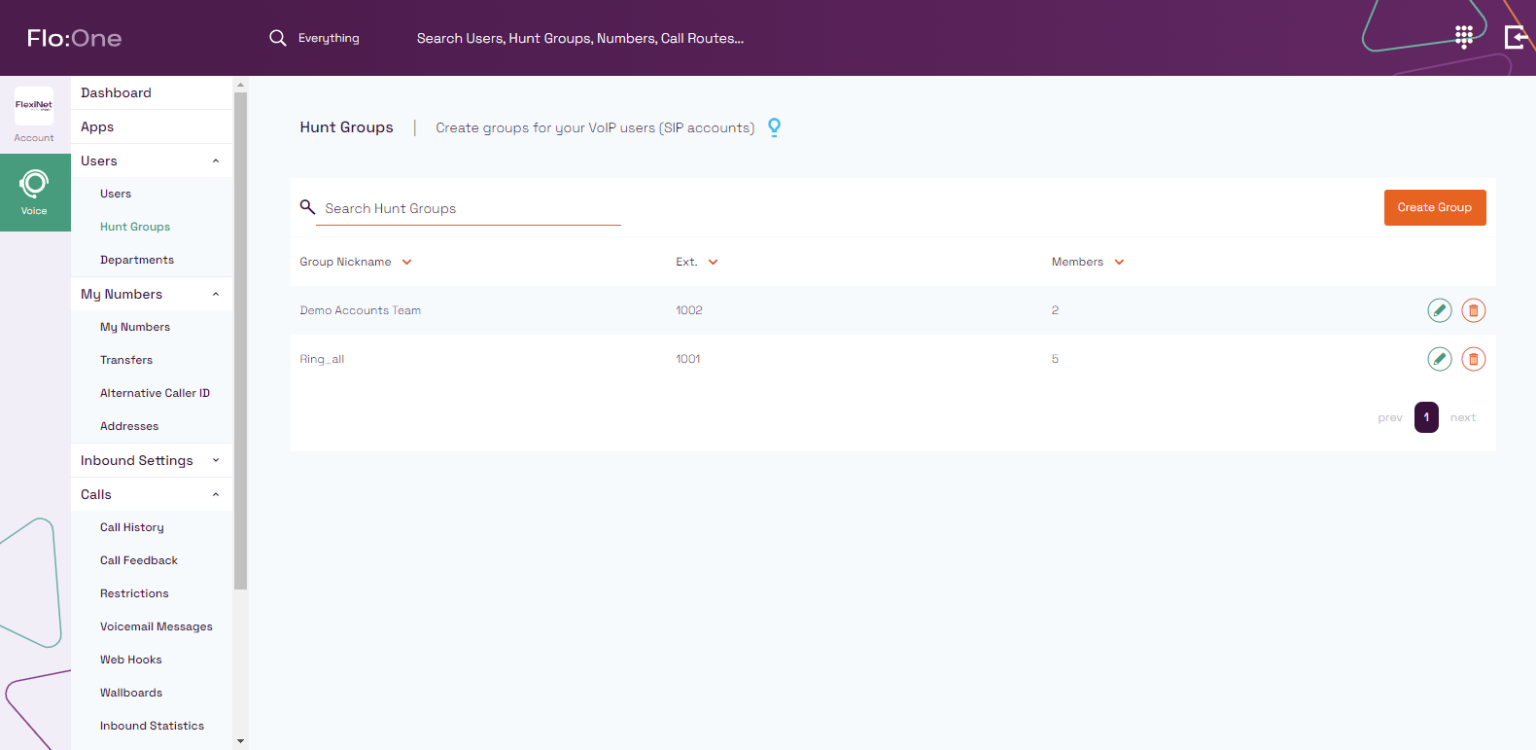This screenshot has width=1536, height=750.
Task: Open the apps grid icon in the top bar
Action: tap(1464, 37)
